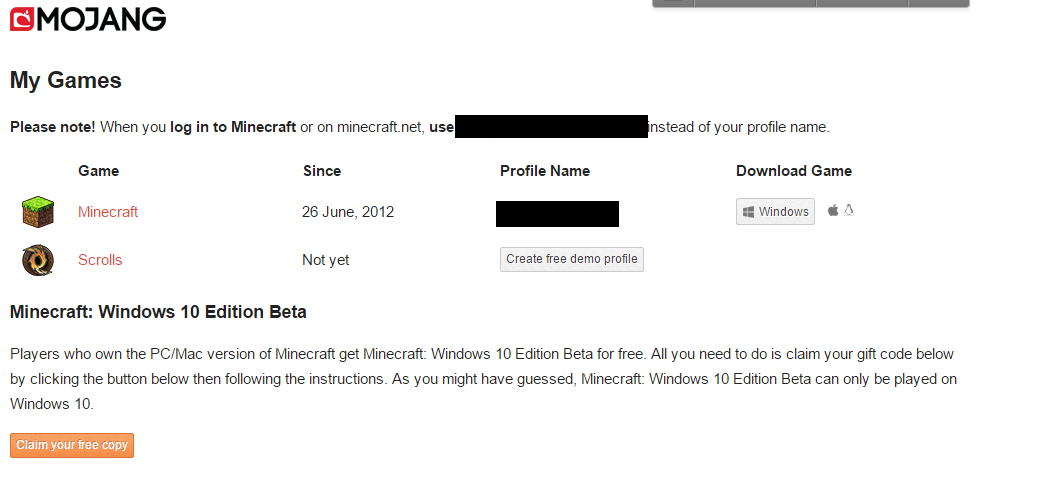Open the Minecraft game link
1038x481 pixels.
[x=108, y=212]
